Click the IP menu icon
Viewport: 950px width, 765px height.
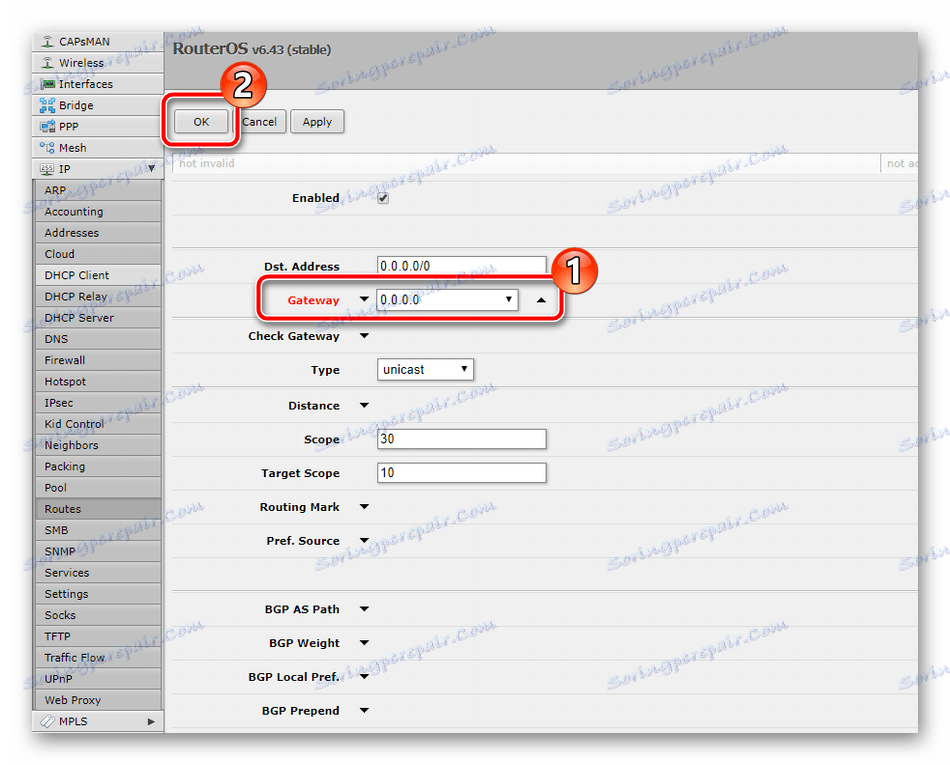tap(47, 169)
